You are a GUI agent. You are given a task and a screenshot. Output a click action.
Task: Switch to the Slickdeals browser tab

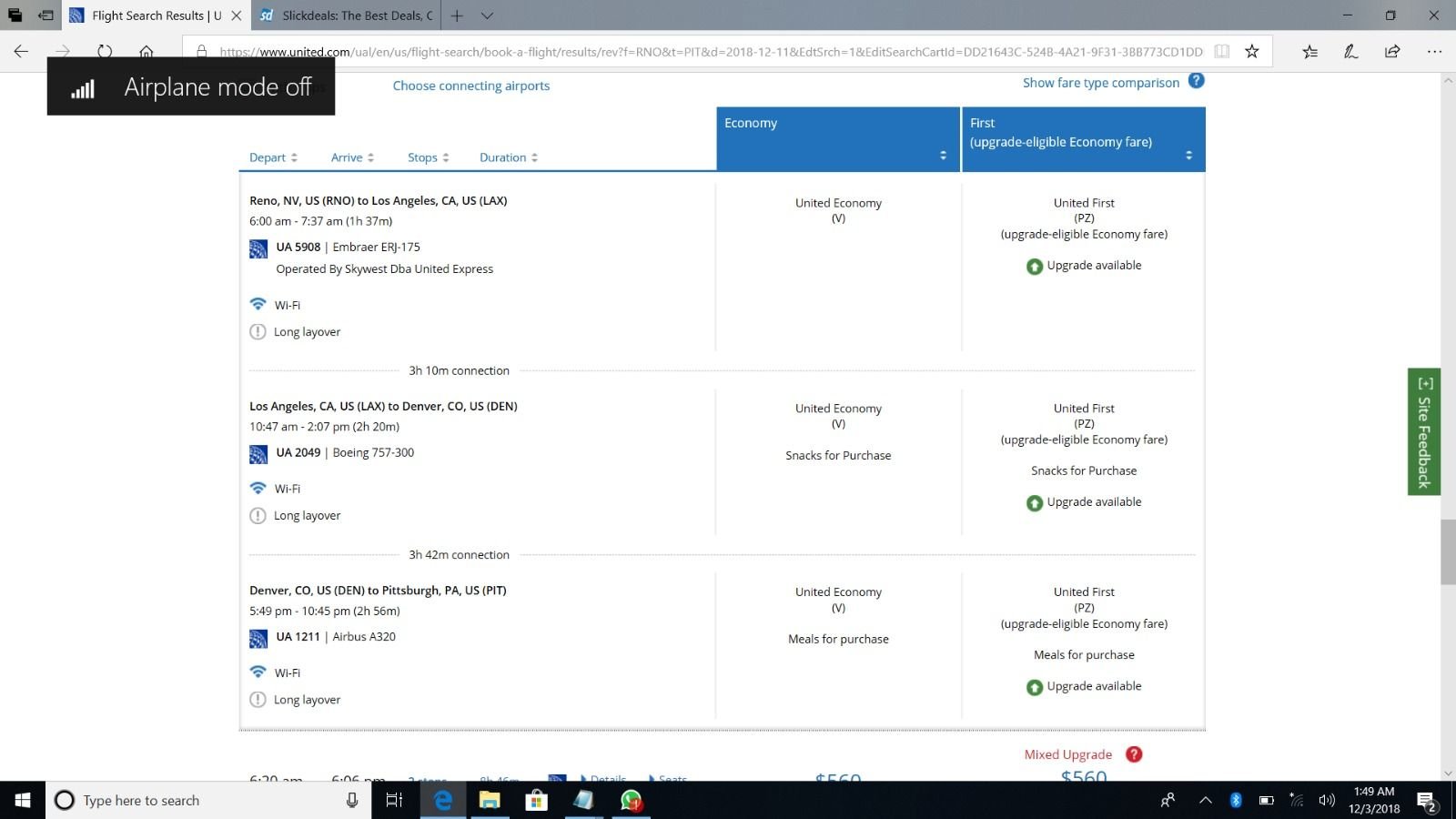[x=346, y=15]
